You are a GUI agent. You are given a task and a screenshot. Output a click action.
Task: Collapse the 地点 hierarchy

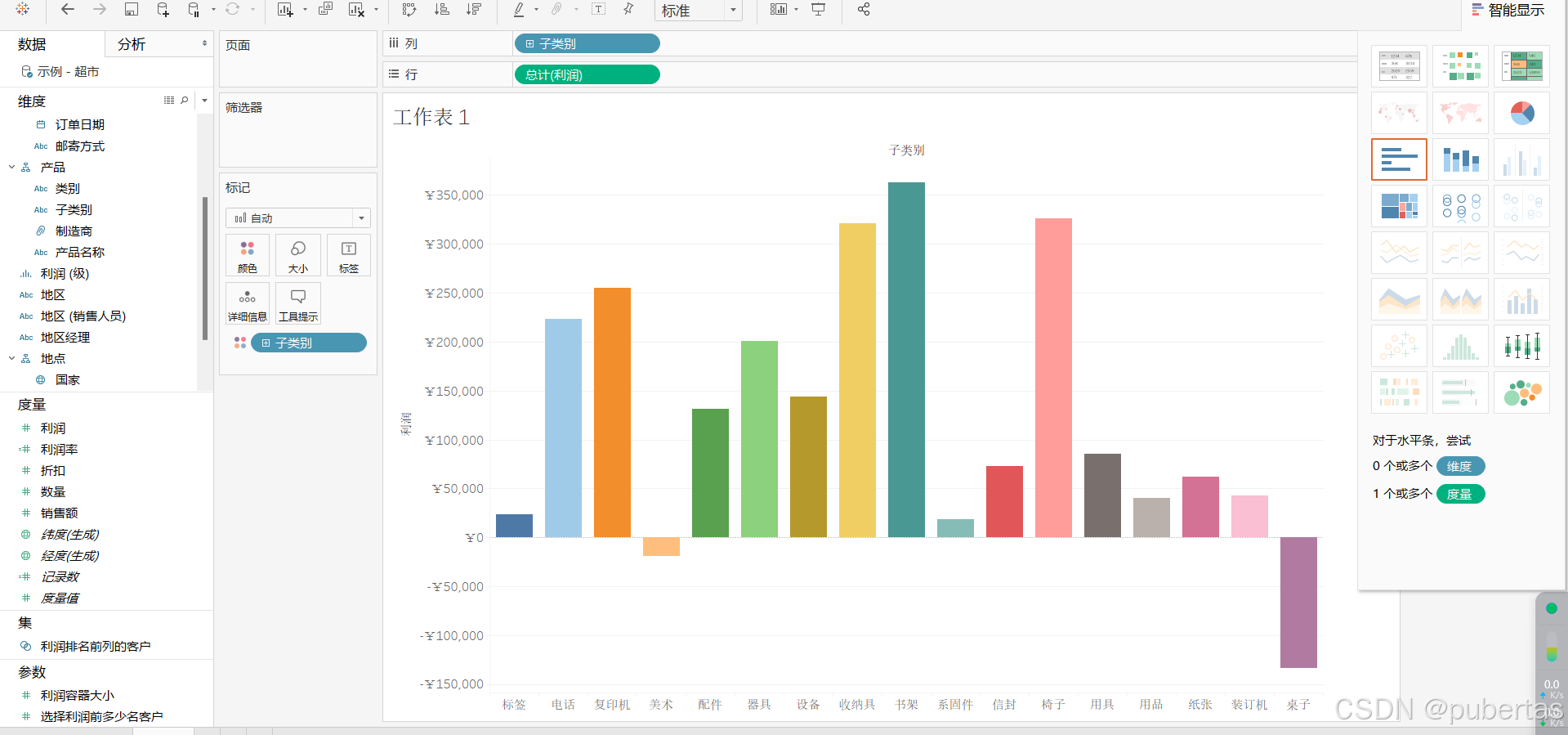[11, 358]
